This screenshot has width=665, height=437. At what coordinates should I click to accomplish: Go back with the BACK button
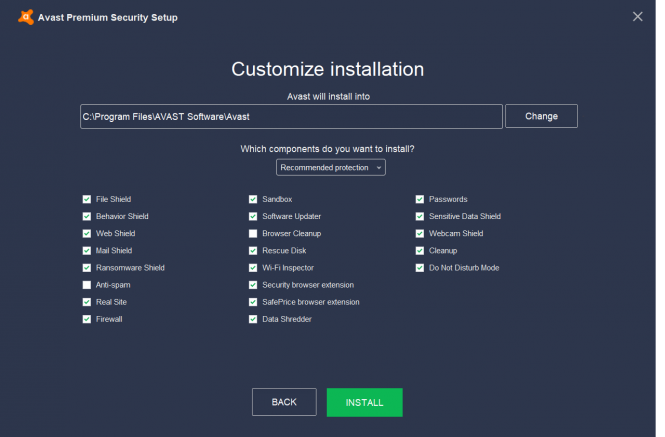coord(284,402)
